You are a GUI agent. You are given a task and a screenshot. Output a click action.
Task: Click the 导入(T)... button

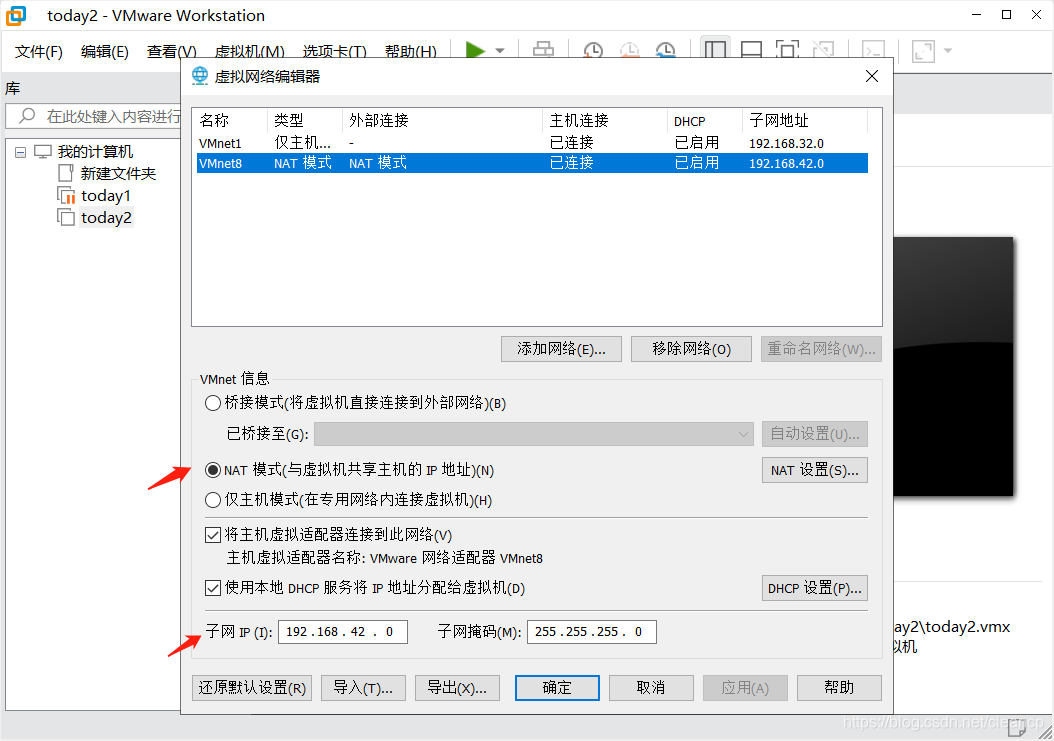click(363, 688)
